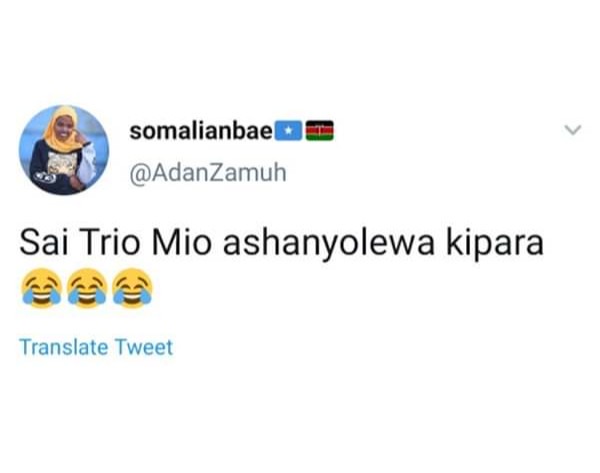Click the middle laughing-crying emoji
Image resolution: width=600 pixels, height=473 pixels.
(x=87, y=288)
